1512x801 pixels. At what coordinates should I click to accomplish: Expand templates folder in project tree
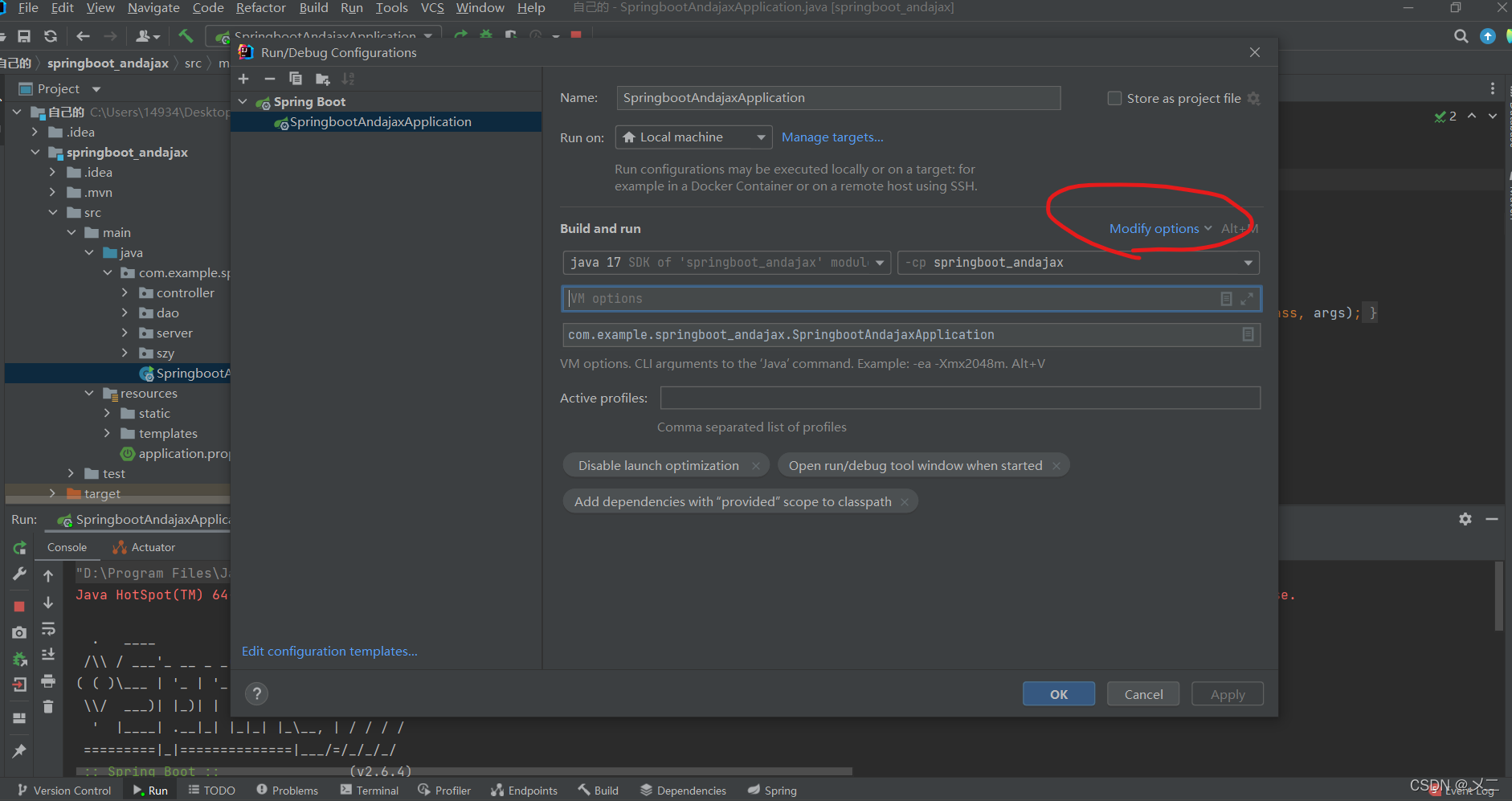point(107,433)
